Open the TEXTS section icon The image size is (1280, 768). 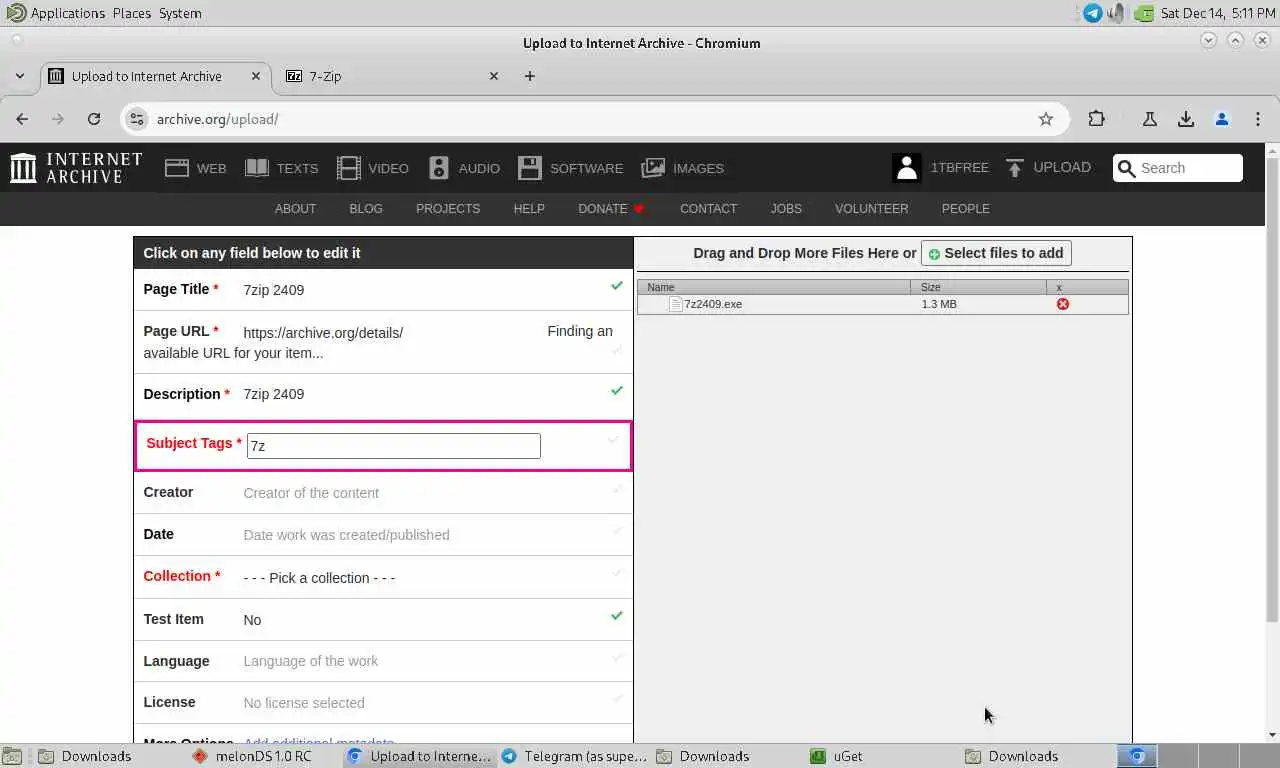click(257, 168)
